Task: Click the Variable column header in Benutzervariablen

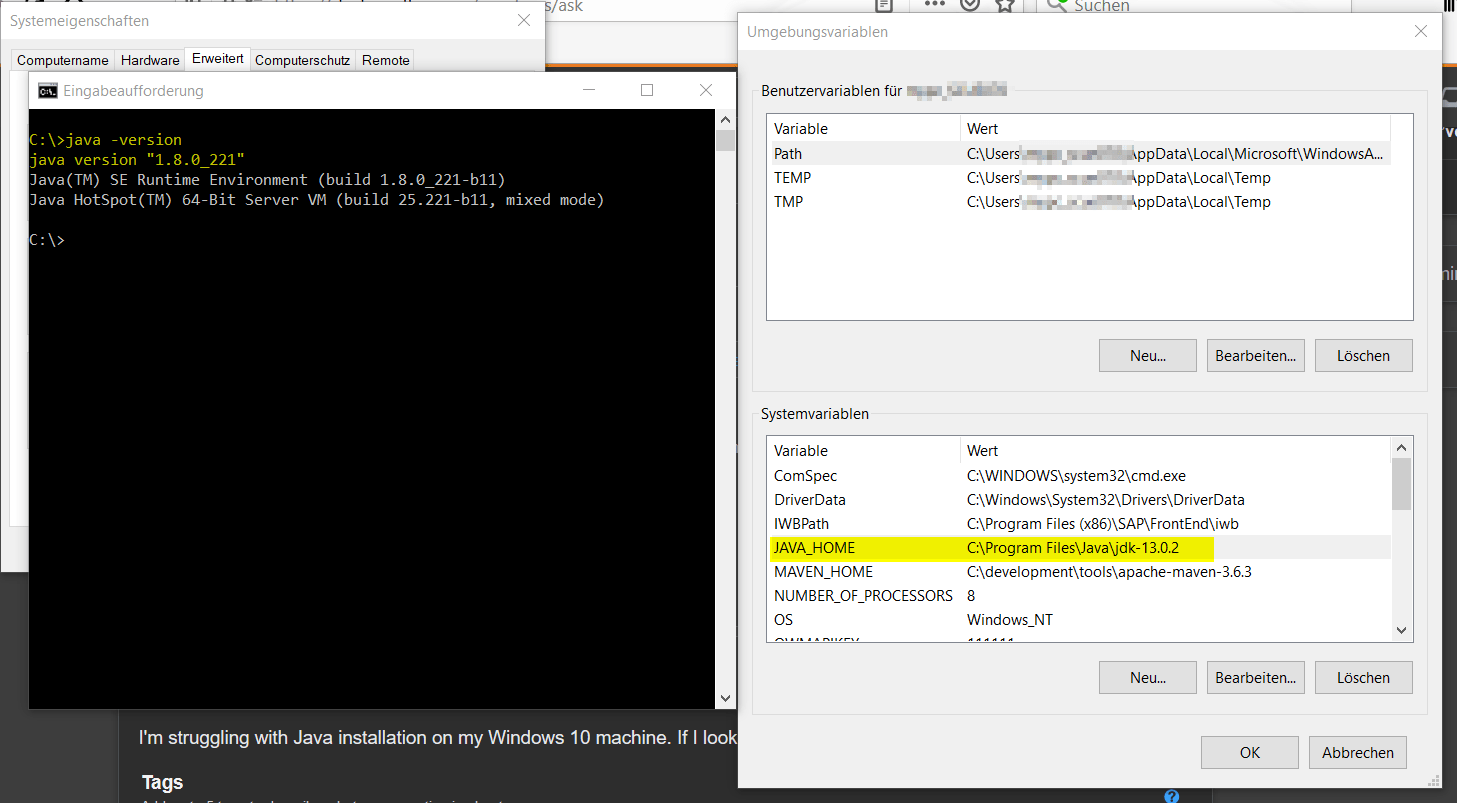Action: tap(864, 129)
